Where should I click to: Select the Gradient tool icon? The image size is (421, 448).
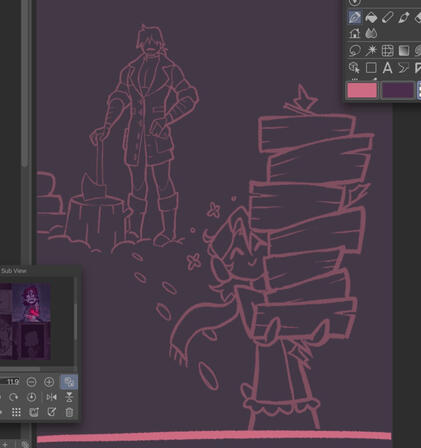404,51
